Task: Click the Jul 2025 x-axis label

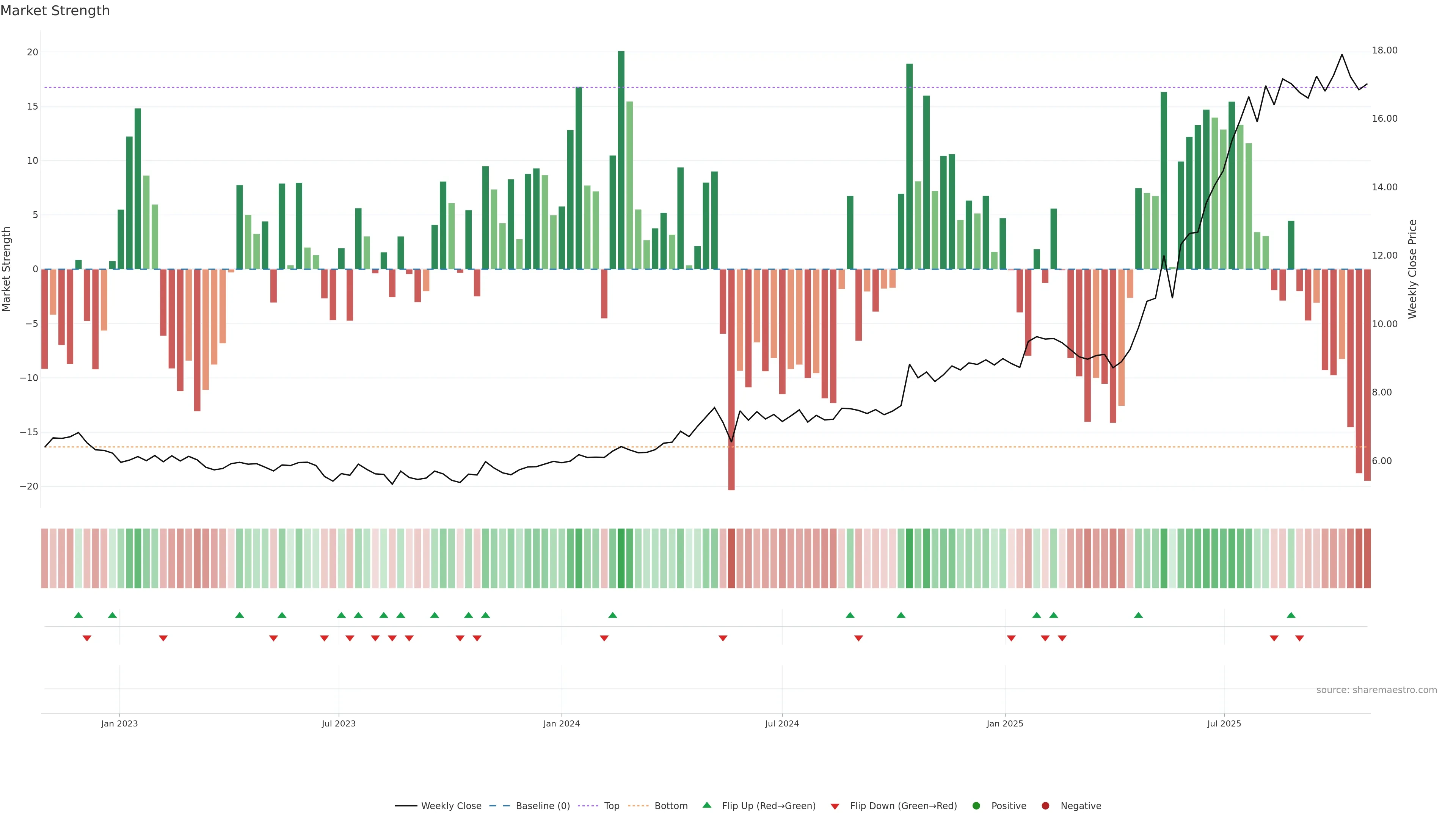Action: (x=1224, y=723)
